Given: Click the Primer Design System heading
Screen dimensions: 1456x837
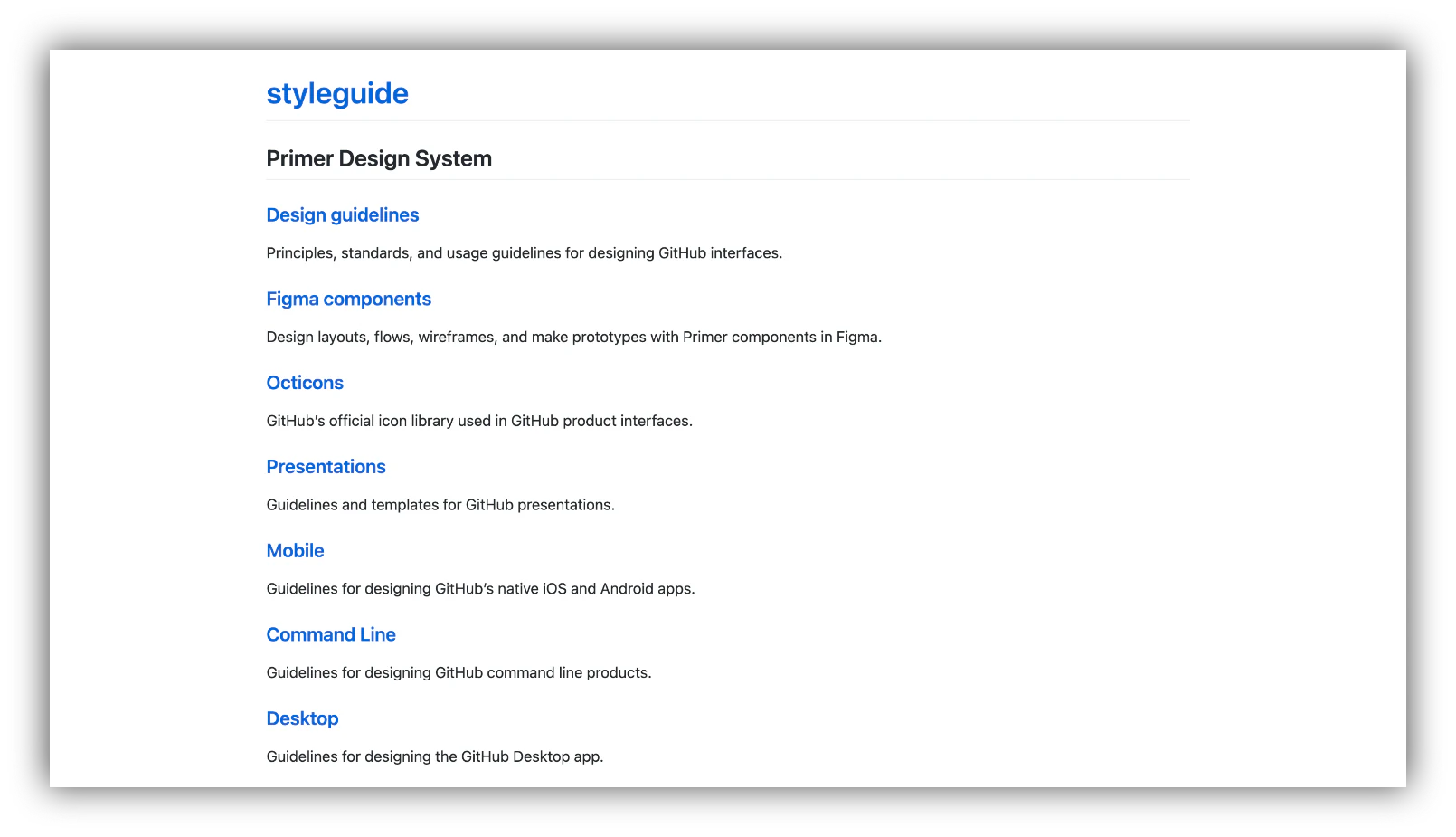Looking at the screenshot, I should click(x=379, y=159).
